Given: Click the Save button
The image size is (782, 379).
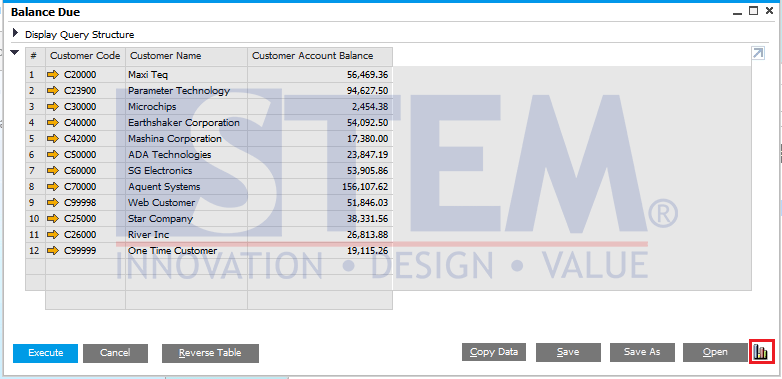Looking at the screenshot, I should [x=568, y=352].
